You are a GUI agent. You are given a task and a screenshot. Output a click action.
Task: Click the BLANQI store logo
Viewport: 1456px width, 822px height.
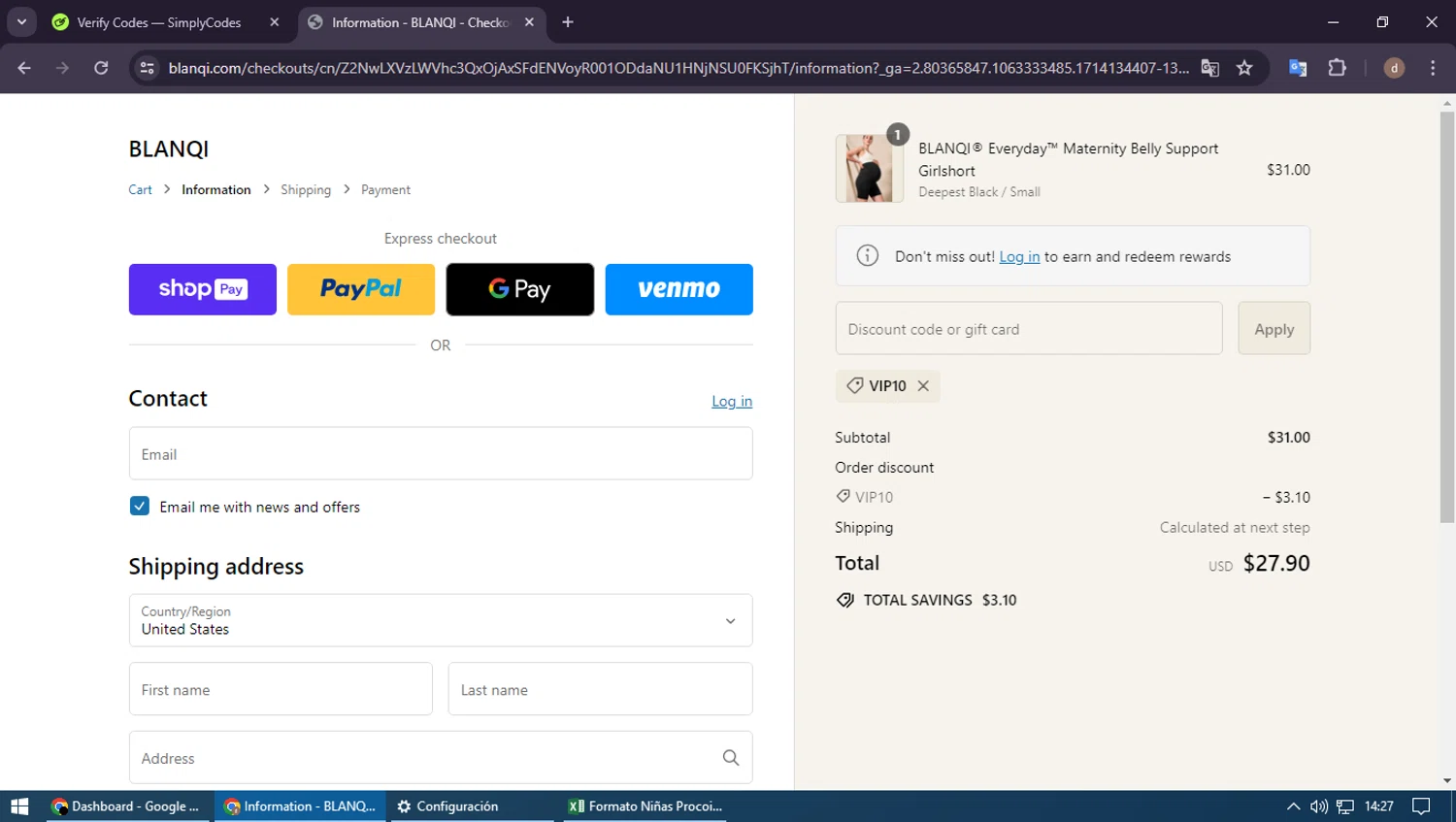tap(169, 149)
